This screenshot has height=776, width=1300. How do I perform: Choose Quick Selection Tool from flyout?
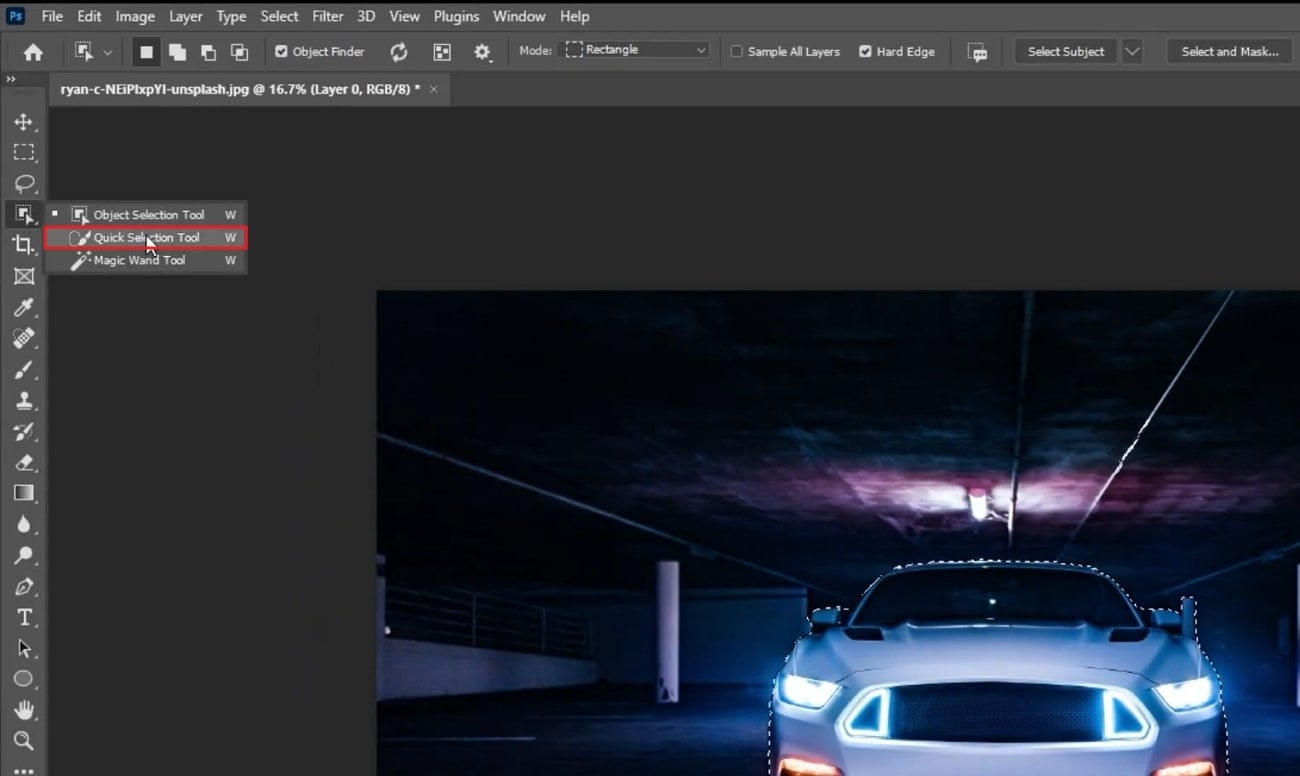click(x=146, y=238)
